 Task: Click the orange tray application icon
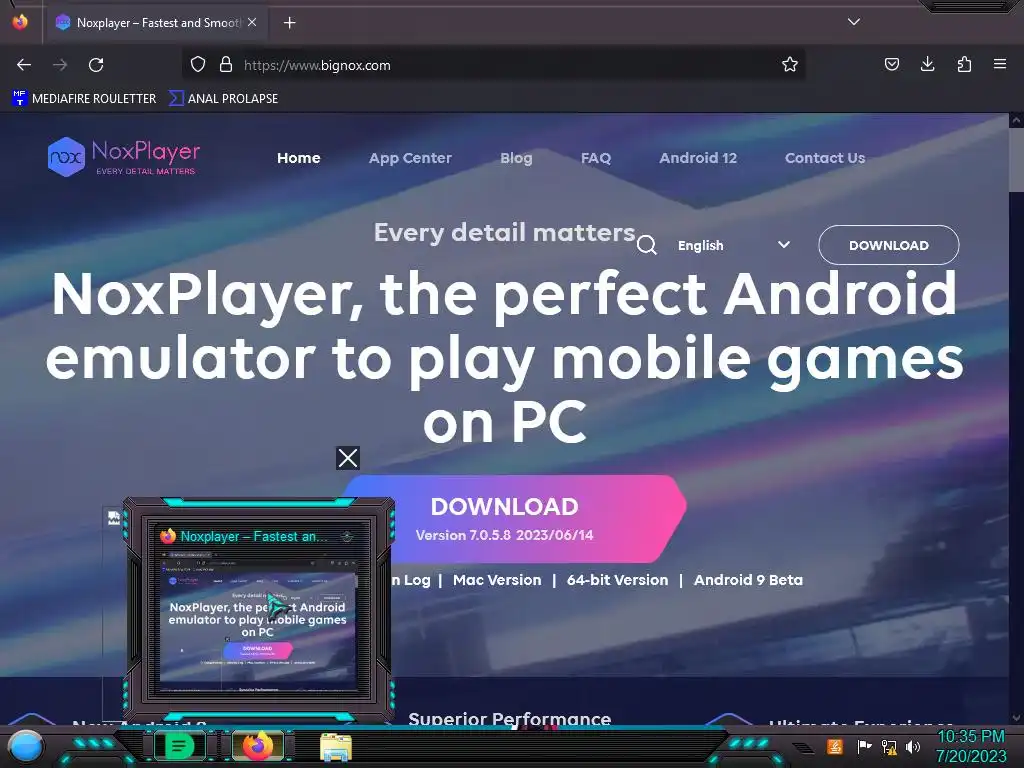835,746
